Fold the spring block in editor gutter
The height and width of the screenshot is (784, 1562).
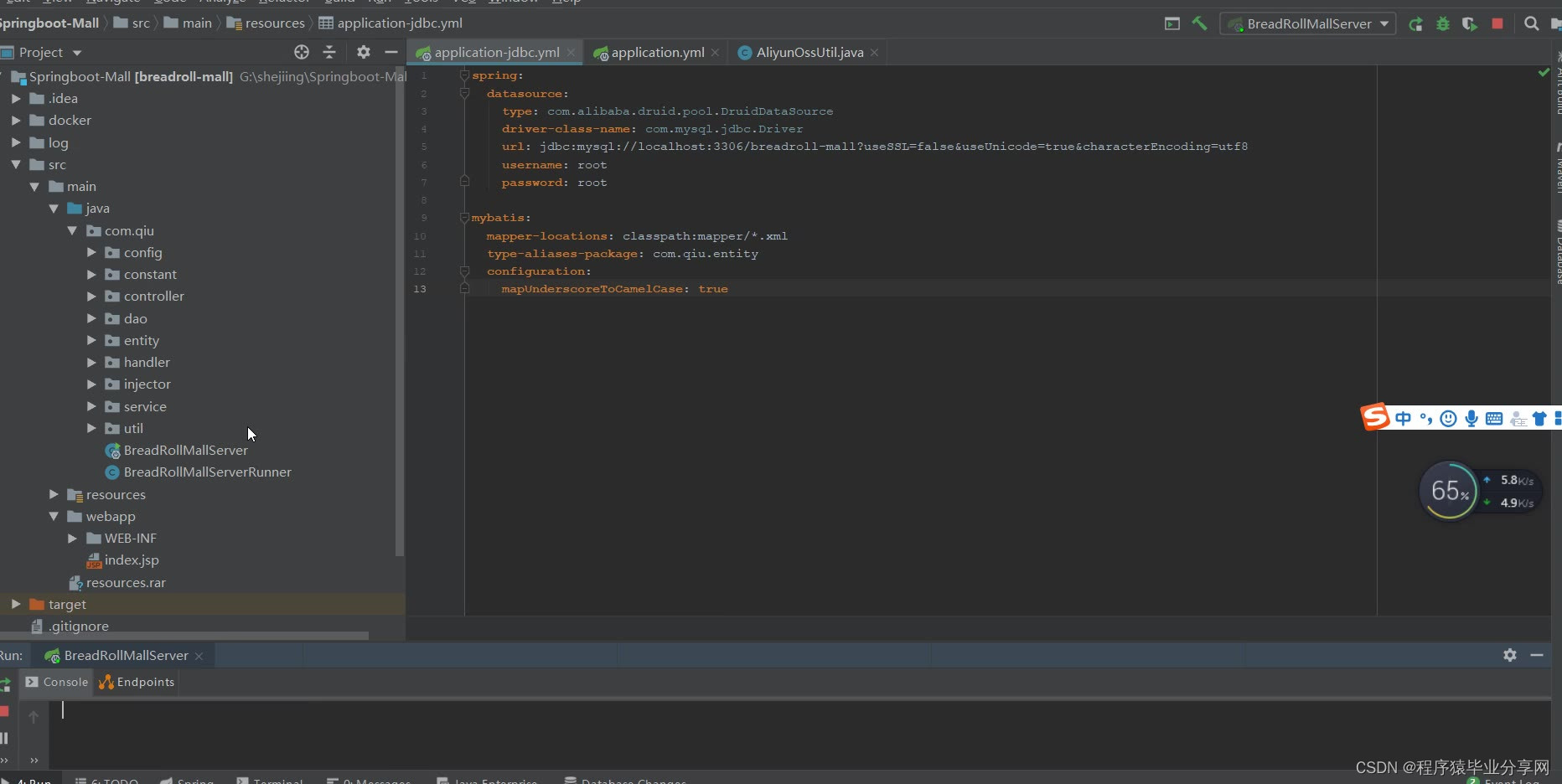[464, 75]
